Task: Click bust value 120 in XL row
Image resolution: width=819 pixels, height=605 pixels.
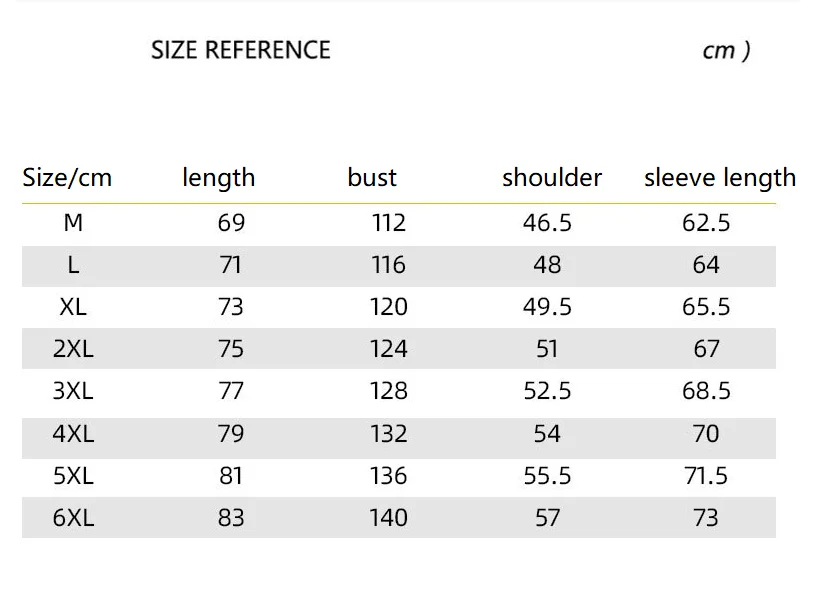Action: [x=388, y=306]
